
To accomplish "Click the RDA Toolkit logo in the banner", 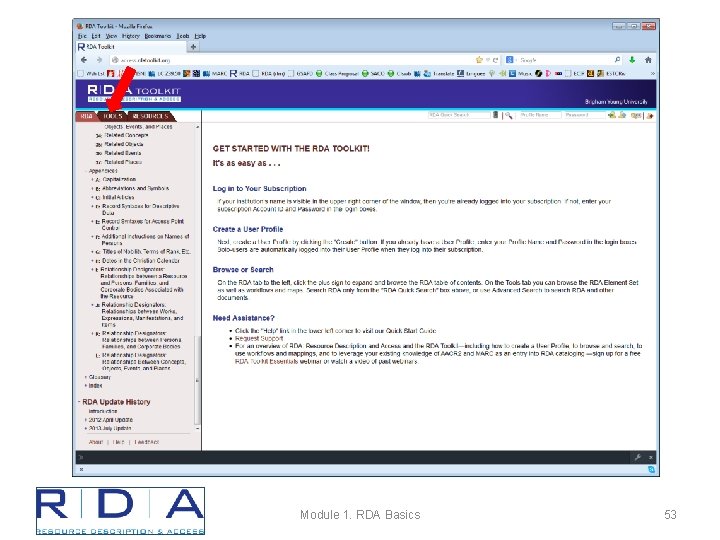I will 134,93.
